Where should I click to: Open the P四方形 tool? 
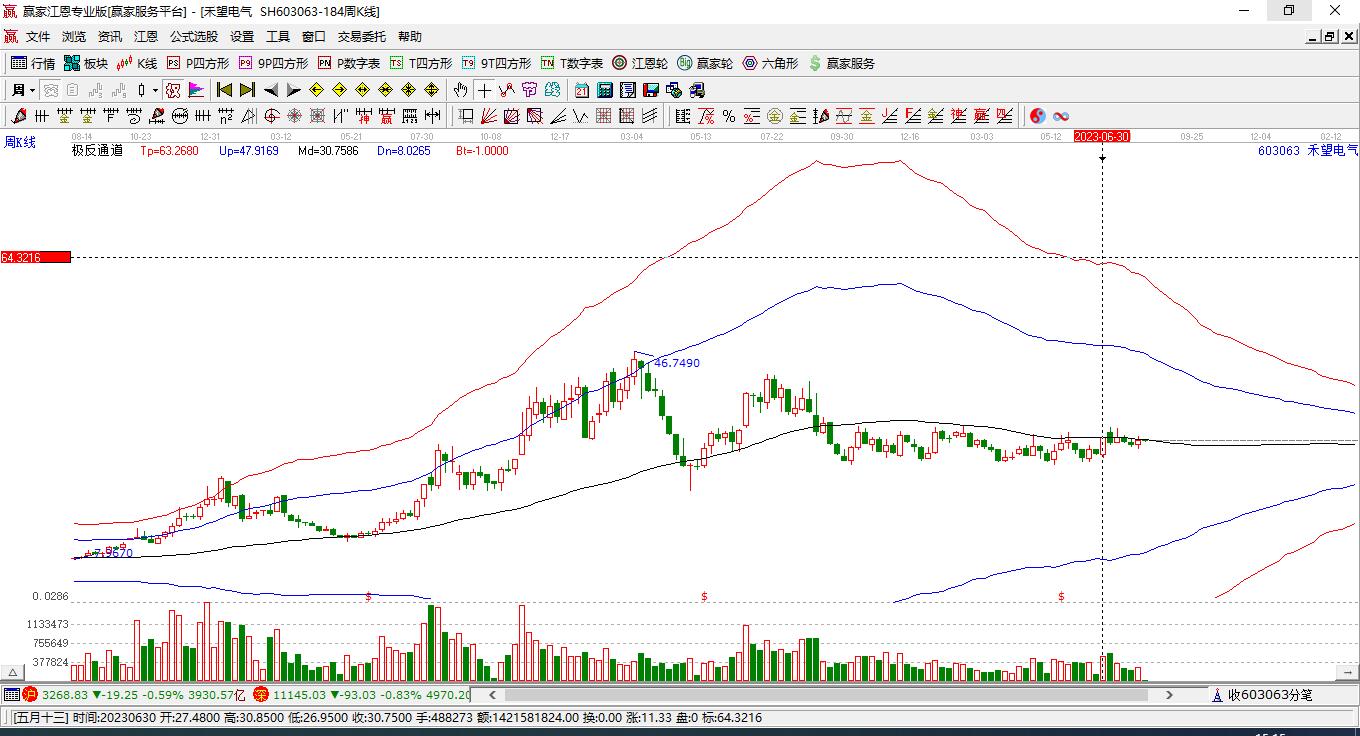point(198,63)
